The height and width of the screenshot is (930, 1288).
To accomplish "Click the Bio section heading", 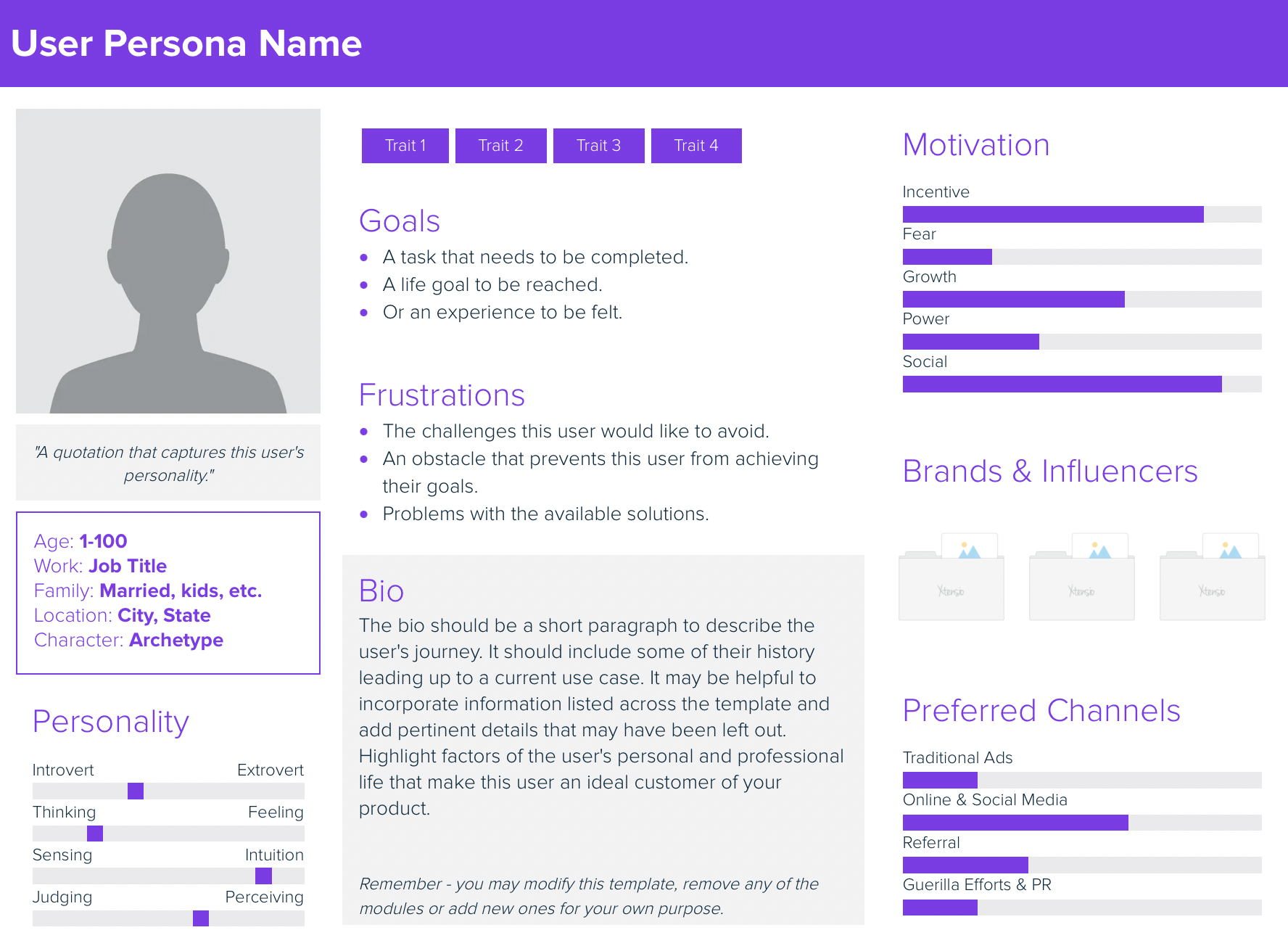I will click(381, 591).
